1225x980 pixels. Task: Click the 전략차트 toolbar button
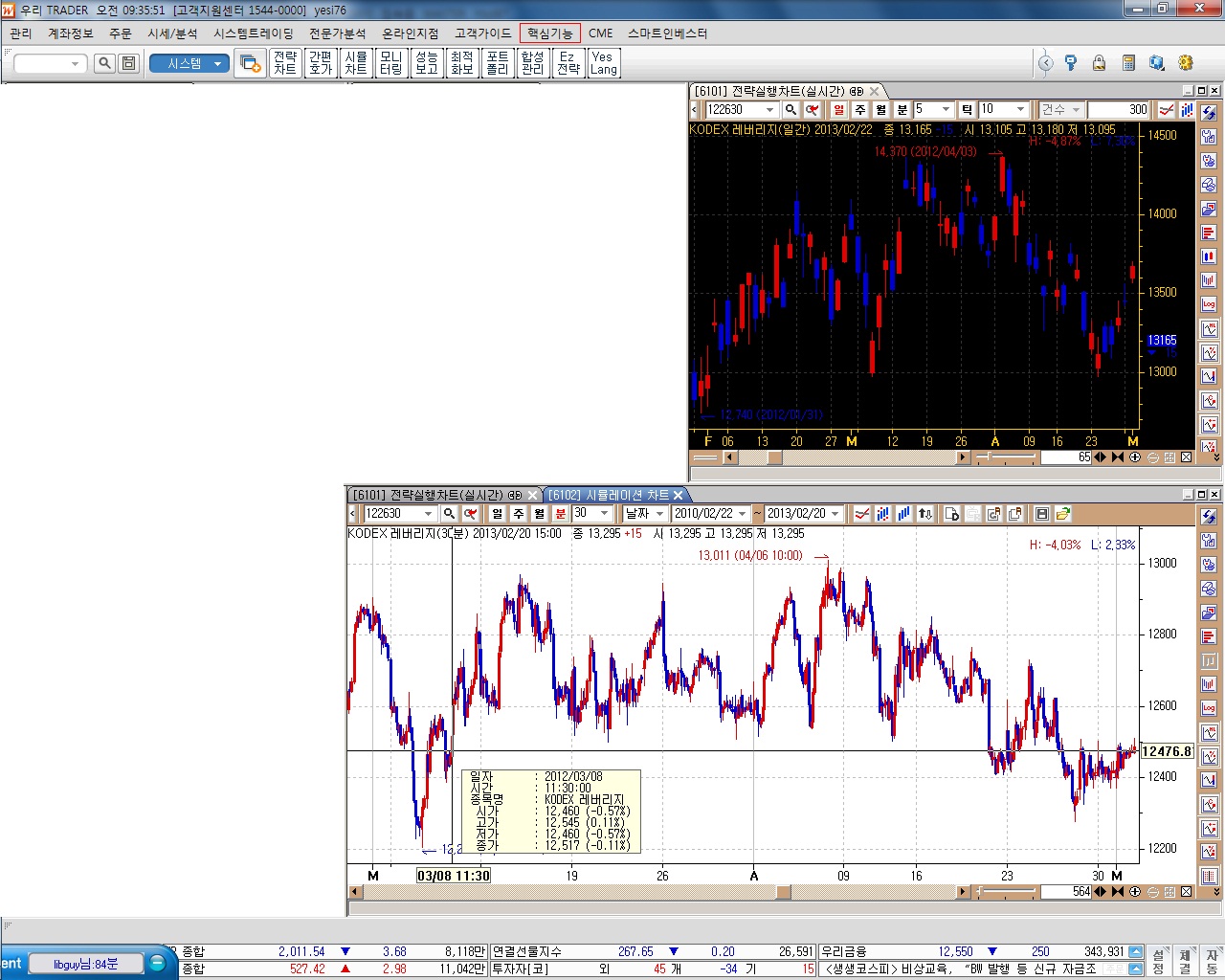coord(285,63)
